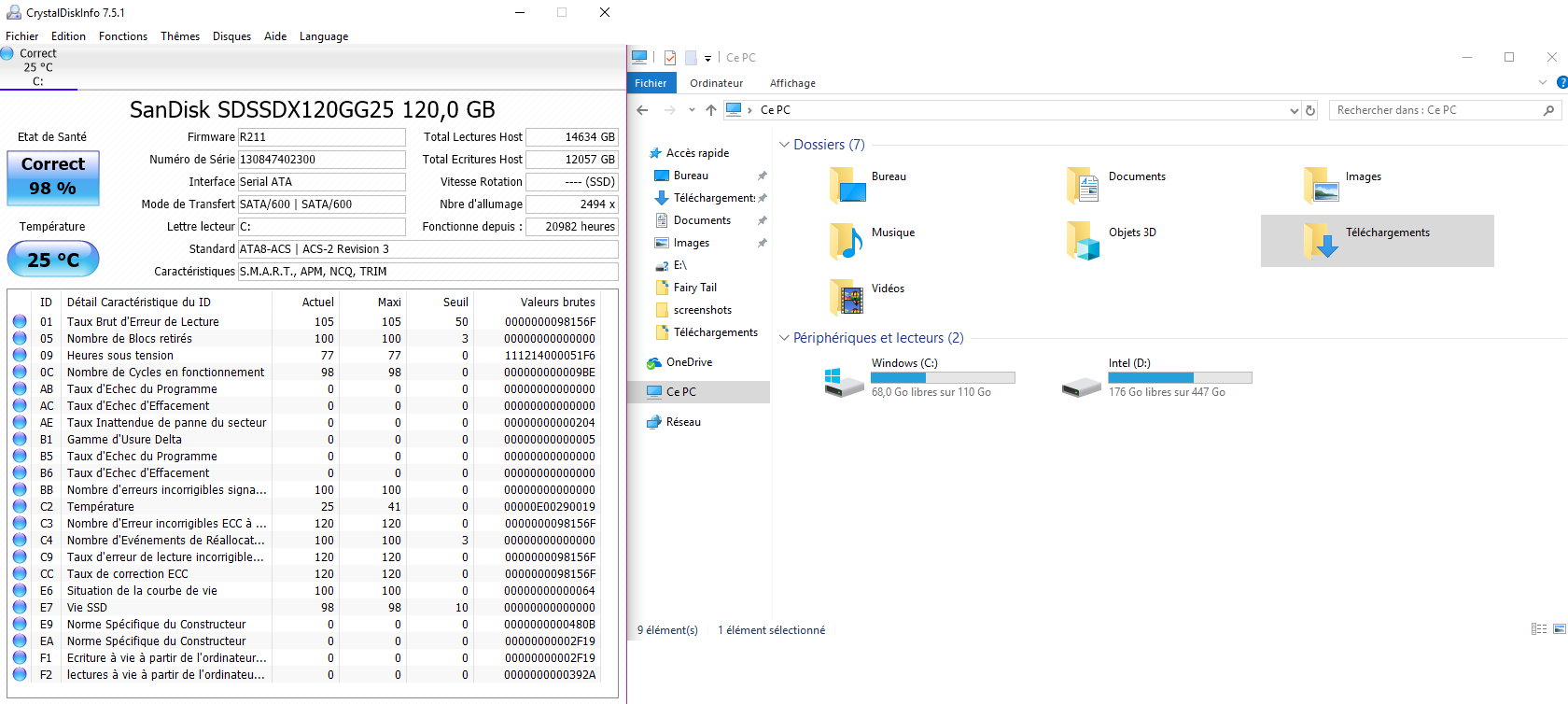The height and width of the screenshot is (704, 1568).
Task: Select the Images folder icon in Dossiers
Action: (1322, 185)
